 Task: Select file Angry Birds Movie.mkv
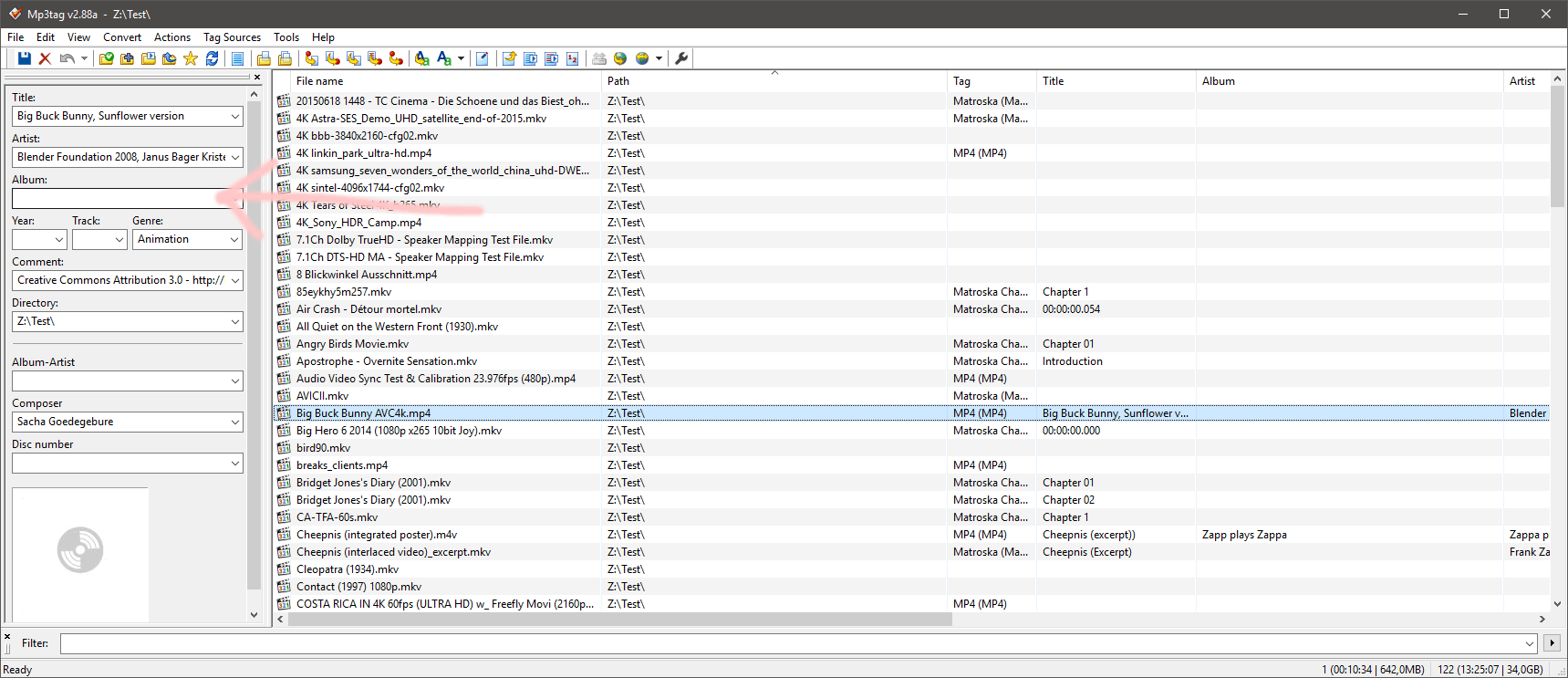(x=352, y=344)
